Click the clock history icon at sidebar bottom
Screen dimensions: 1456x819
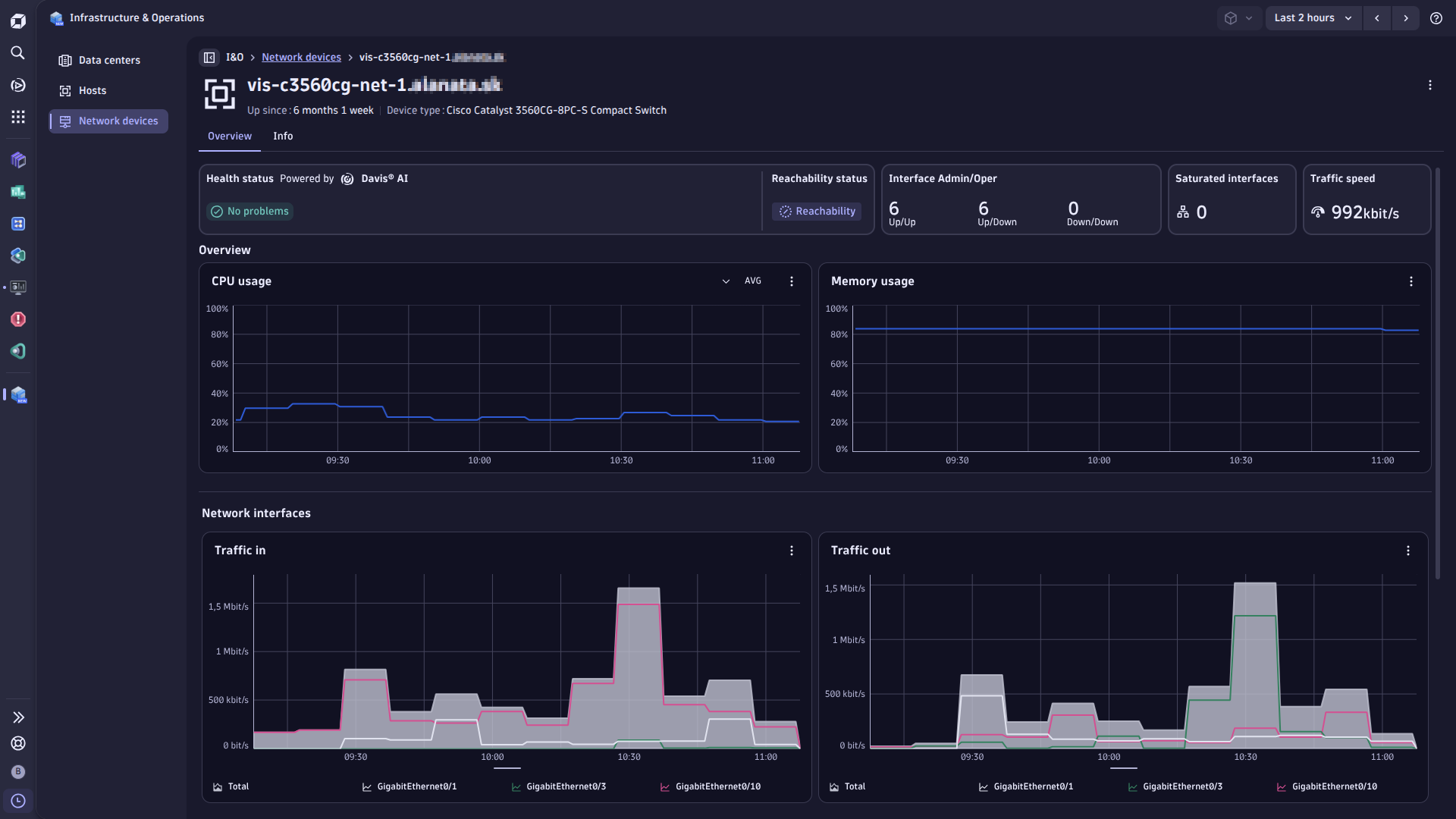point(18,800)
